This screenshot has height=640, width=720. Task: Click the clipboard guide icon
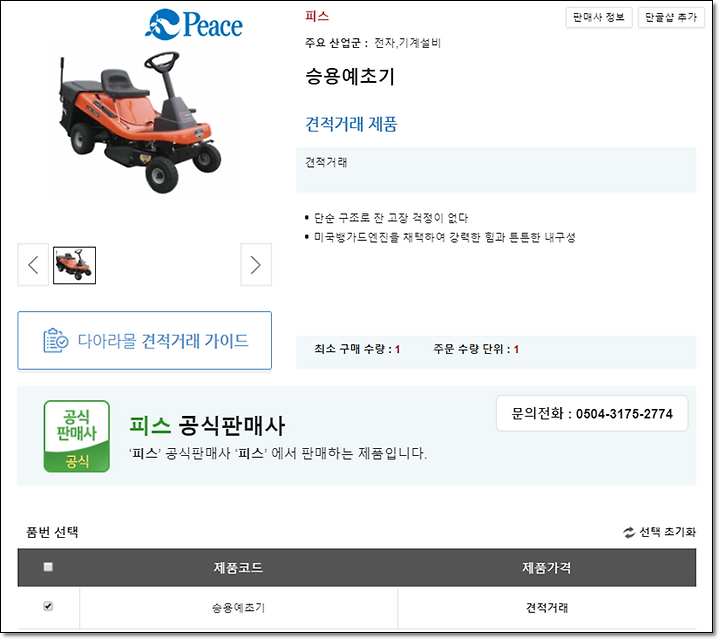tap(56, 341)
